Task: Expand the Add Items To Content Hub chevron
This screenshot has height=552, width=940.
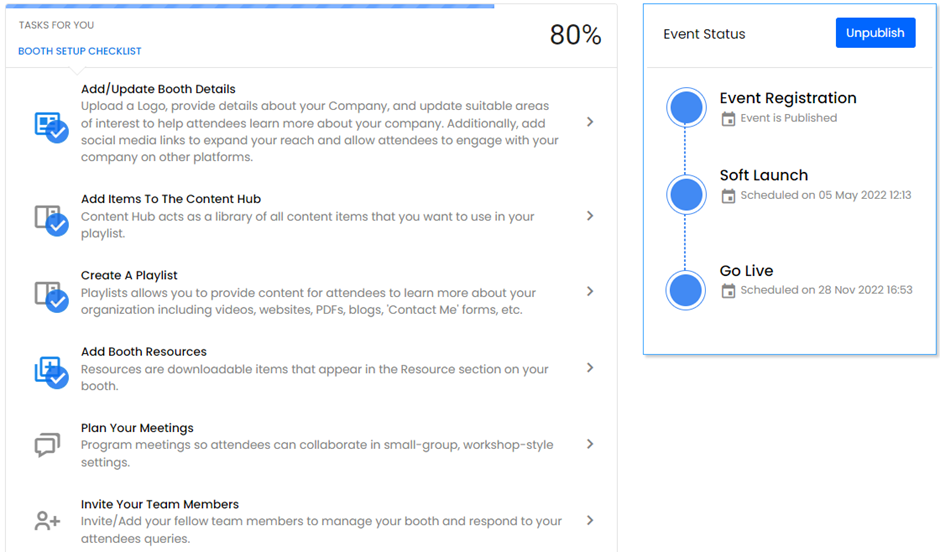Action: [x=590, y=216]
